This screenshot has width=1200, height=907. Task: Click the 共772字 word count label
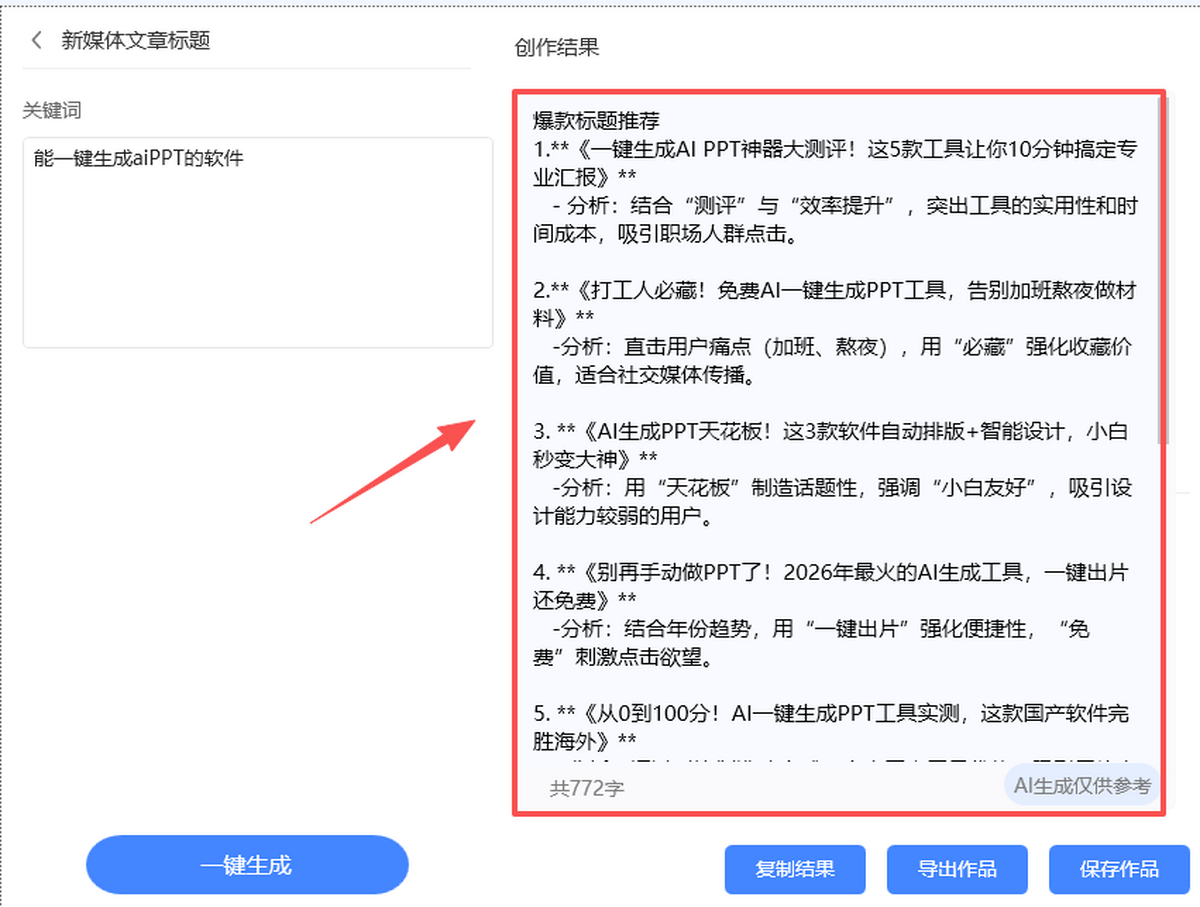(x=586, y=788)
